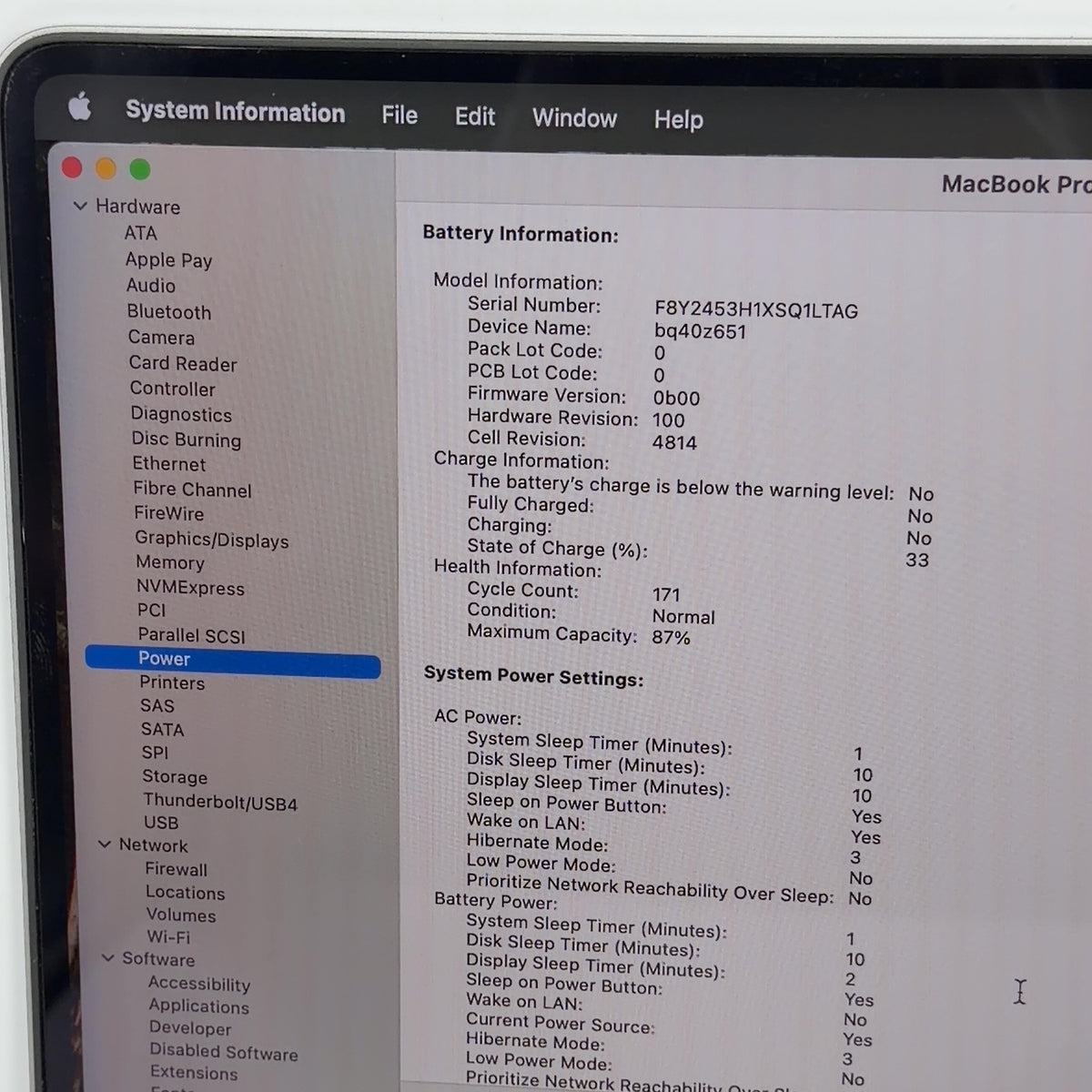Viewport: 1092px width, 1092px height.
Task: Select the Hardware category label
Action: pos(137,207)
